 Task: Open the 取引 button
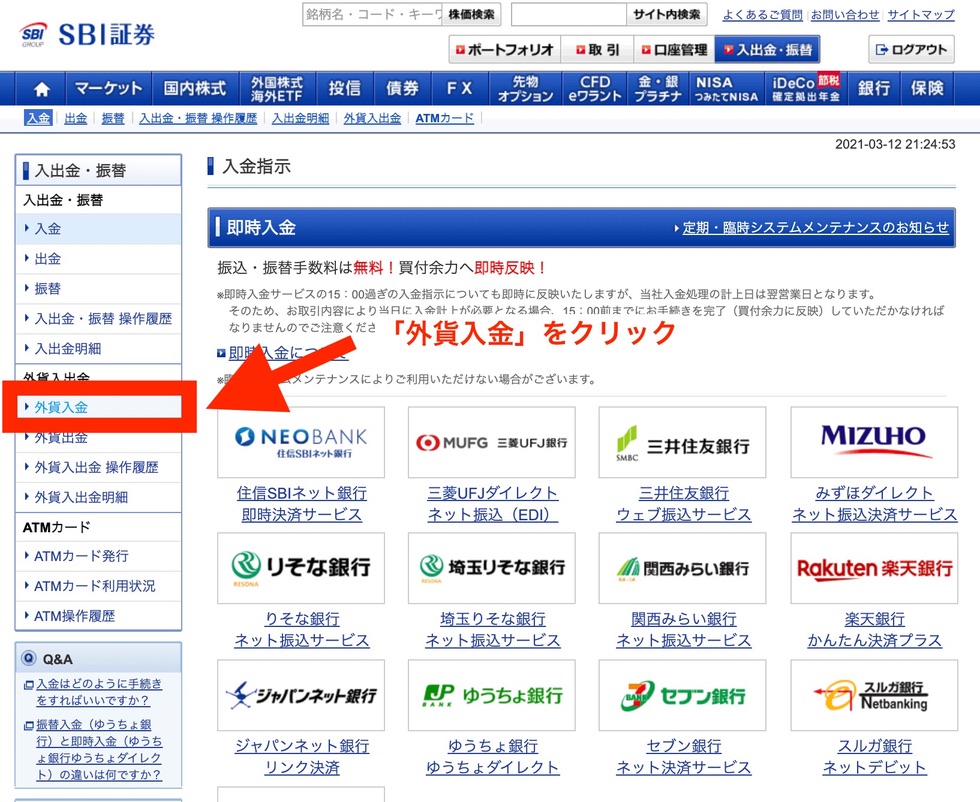[x=598, y=49]
